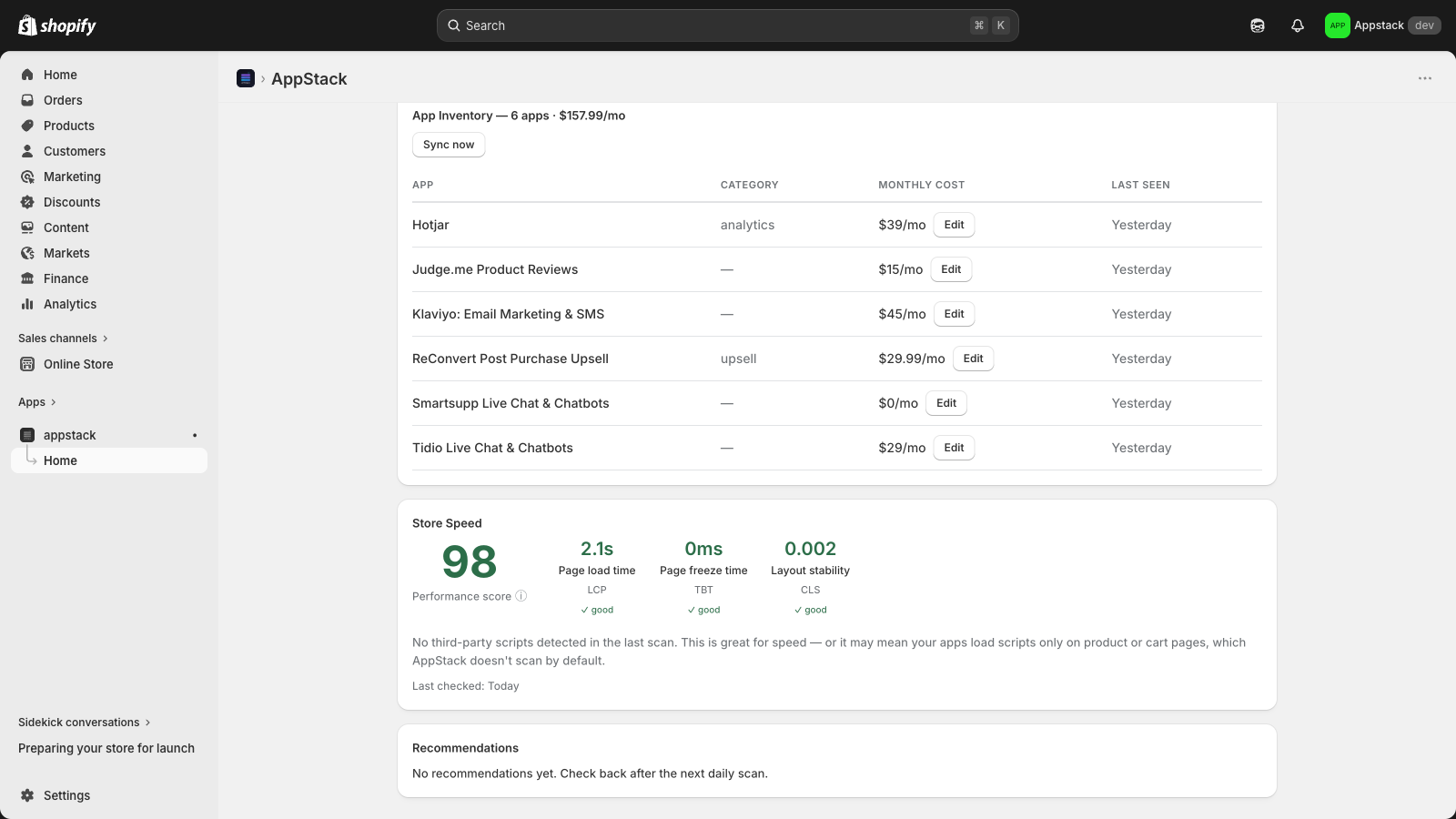Click the Markets globe icon
1456x819 pixels.
tap(27, 253)
